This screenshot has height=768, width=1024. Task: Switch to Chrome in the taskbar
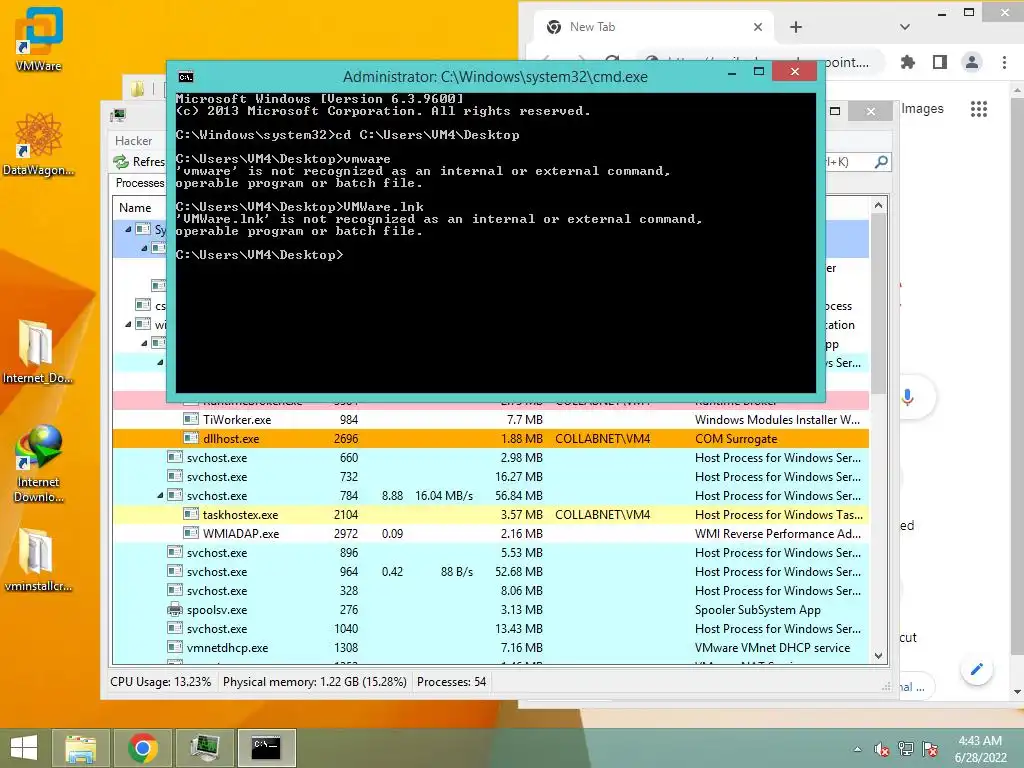[142, 748]
